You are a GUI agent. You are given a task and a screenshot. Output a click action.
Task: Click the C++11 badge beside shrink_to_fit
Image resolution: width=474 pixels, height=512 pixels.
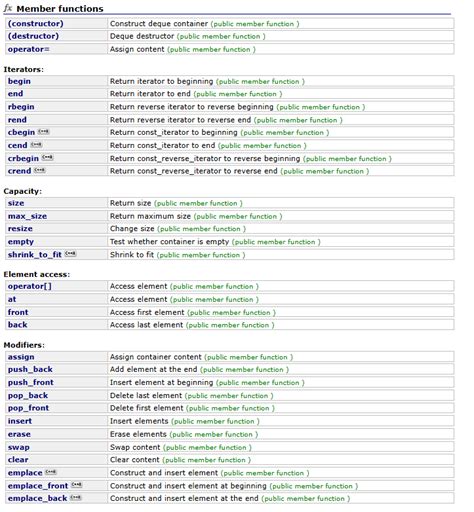click(x=70, y=254)
